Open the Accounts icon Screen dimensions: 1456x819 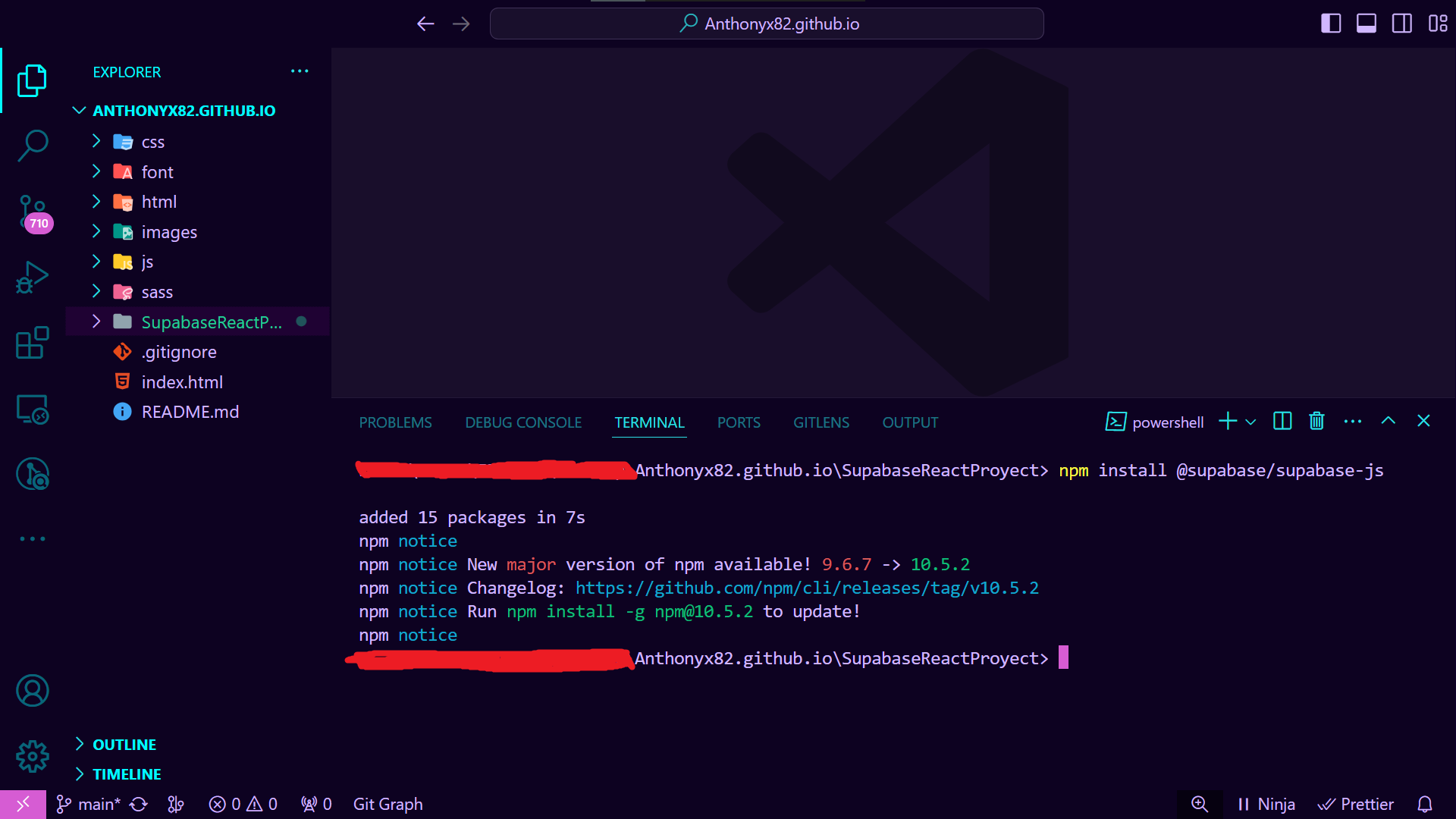[32, 691]
